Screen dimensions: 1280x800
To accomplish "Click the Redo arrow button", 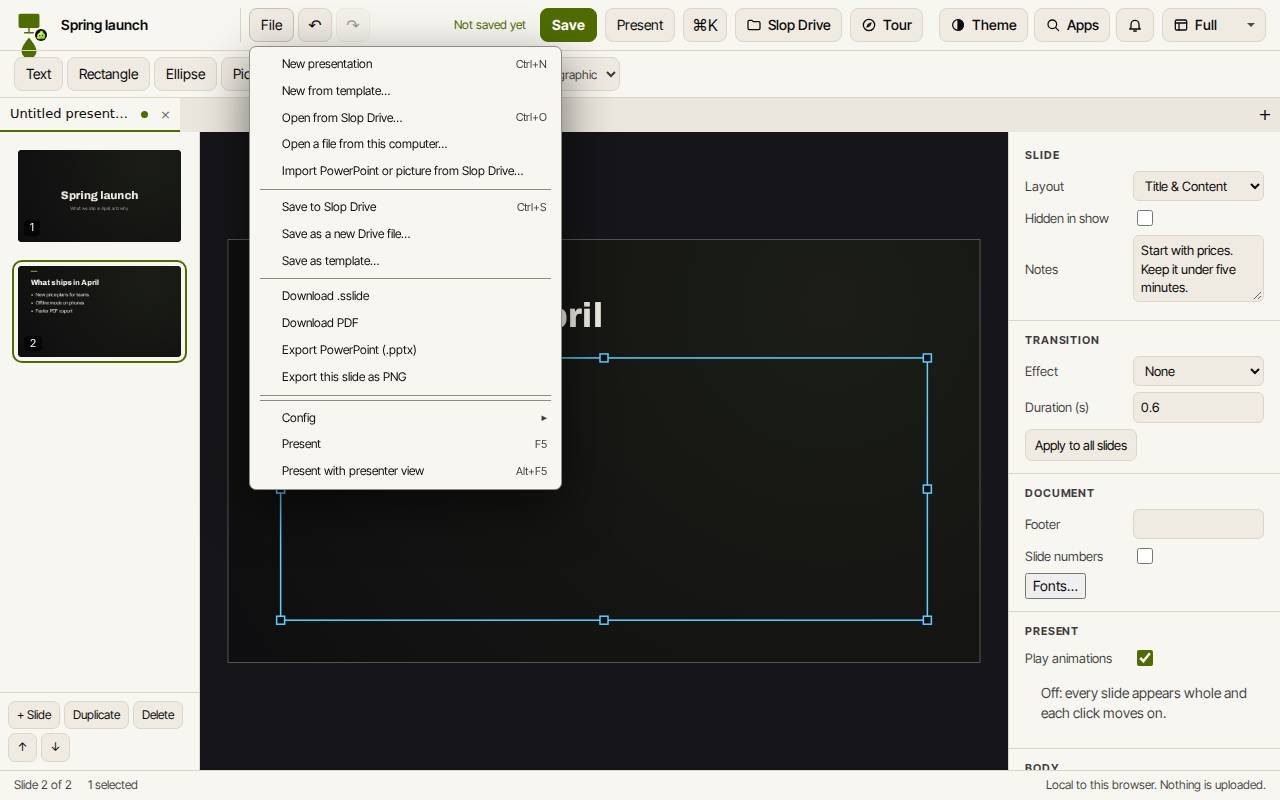I will point(353,25).
